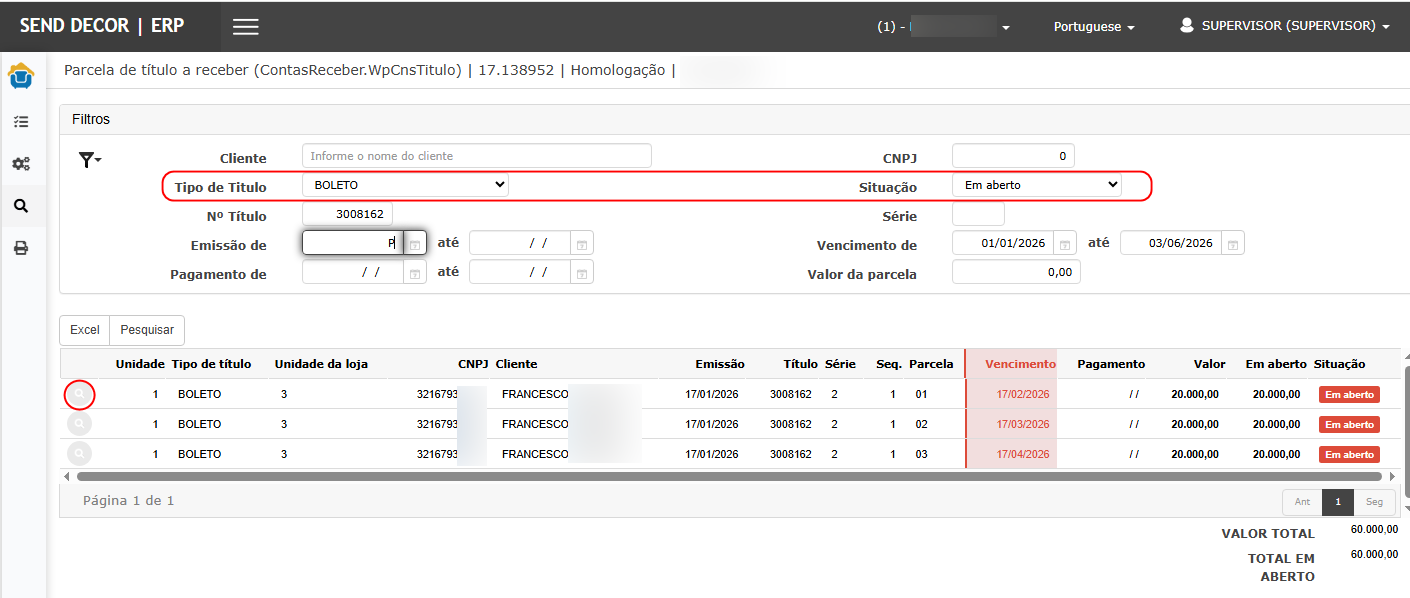
Task: Open calendar picker for Pagamento de start date
Action: coord(415,272)
